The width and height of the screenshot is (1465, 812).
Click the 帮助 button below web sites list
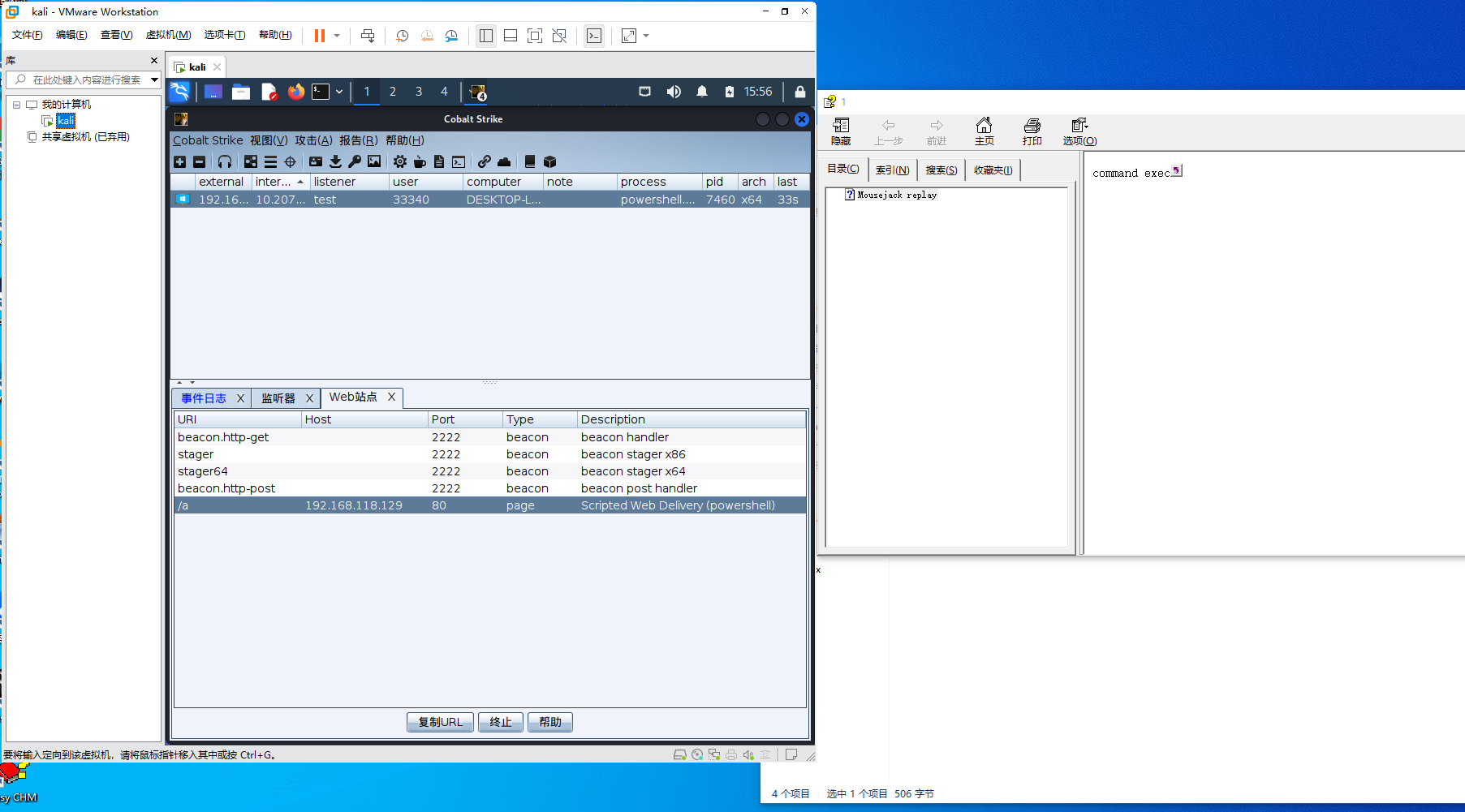550,722
